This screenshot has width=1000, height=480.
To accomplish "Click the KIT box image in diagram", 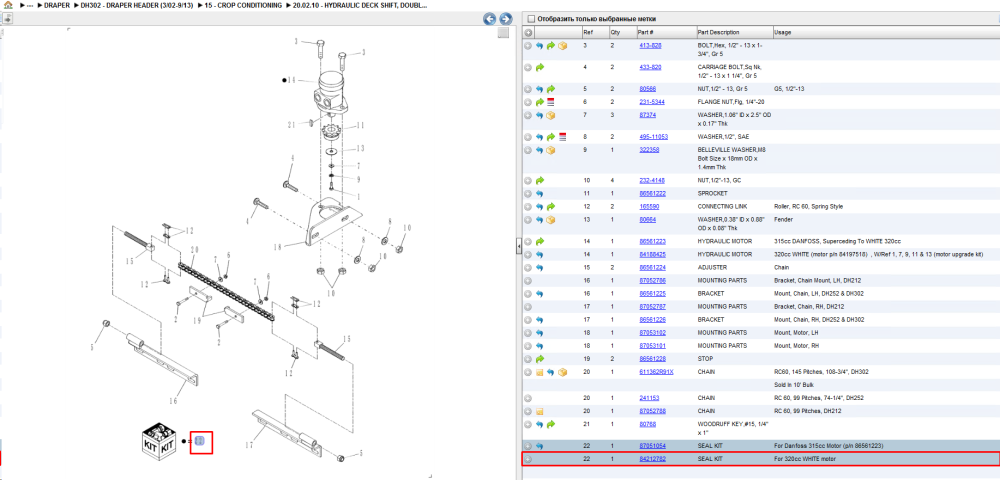I will pyautogui.click(x=158, y=440).
